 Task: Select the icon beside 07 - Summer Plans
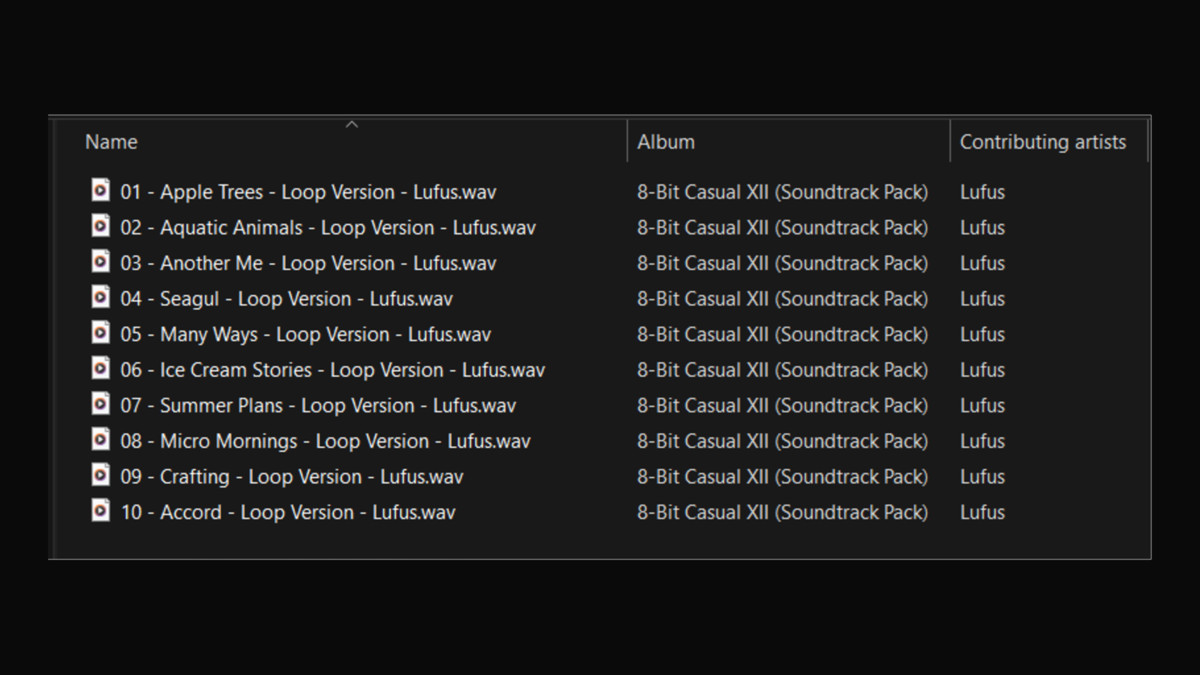pos(100,404)
